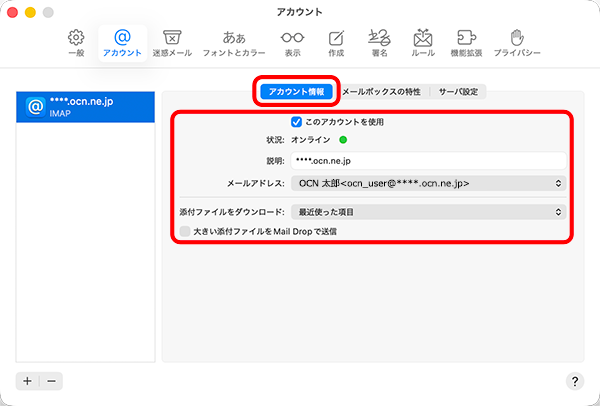Open the 表示 glasses icon pane

[292, 42]
